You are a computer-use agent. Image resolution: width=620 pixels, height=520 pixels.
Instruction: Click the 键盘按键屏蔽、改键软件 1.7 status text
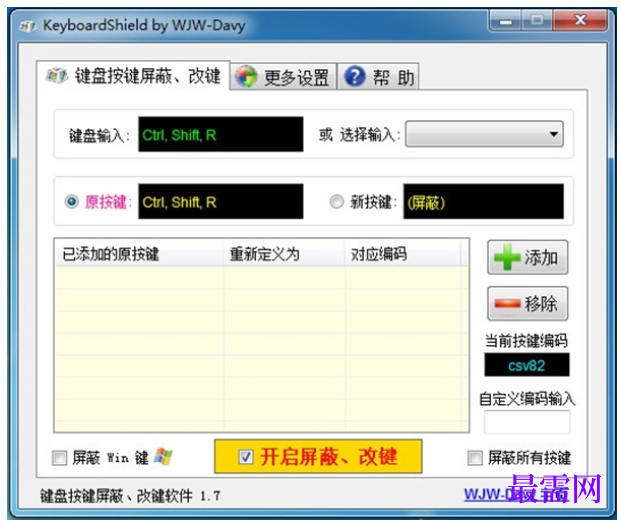pyautogui.click(x=130, y=496)
